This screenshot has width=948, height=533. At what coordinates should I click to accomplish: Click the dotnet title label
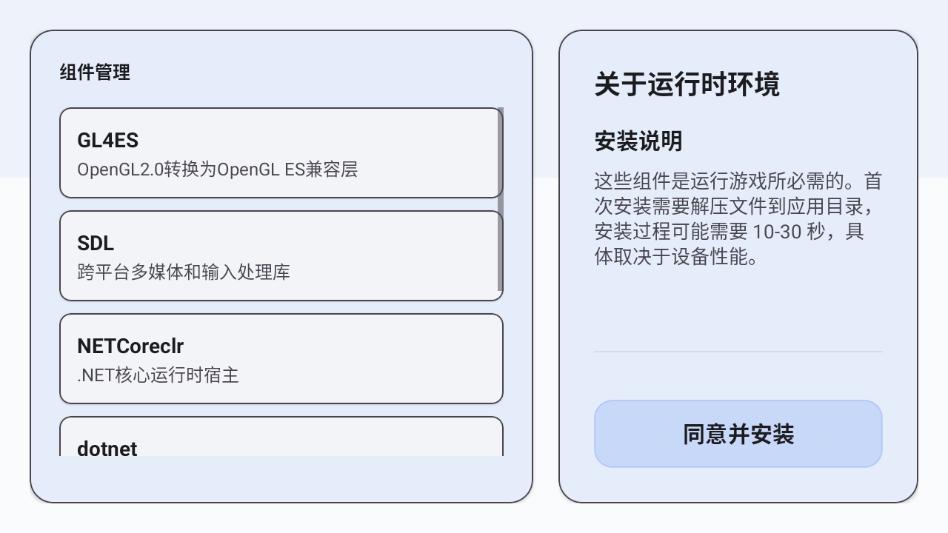(x=107, y=449)
